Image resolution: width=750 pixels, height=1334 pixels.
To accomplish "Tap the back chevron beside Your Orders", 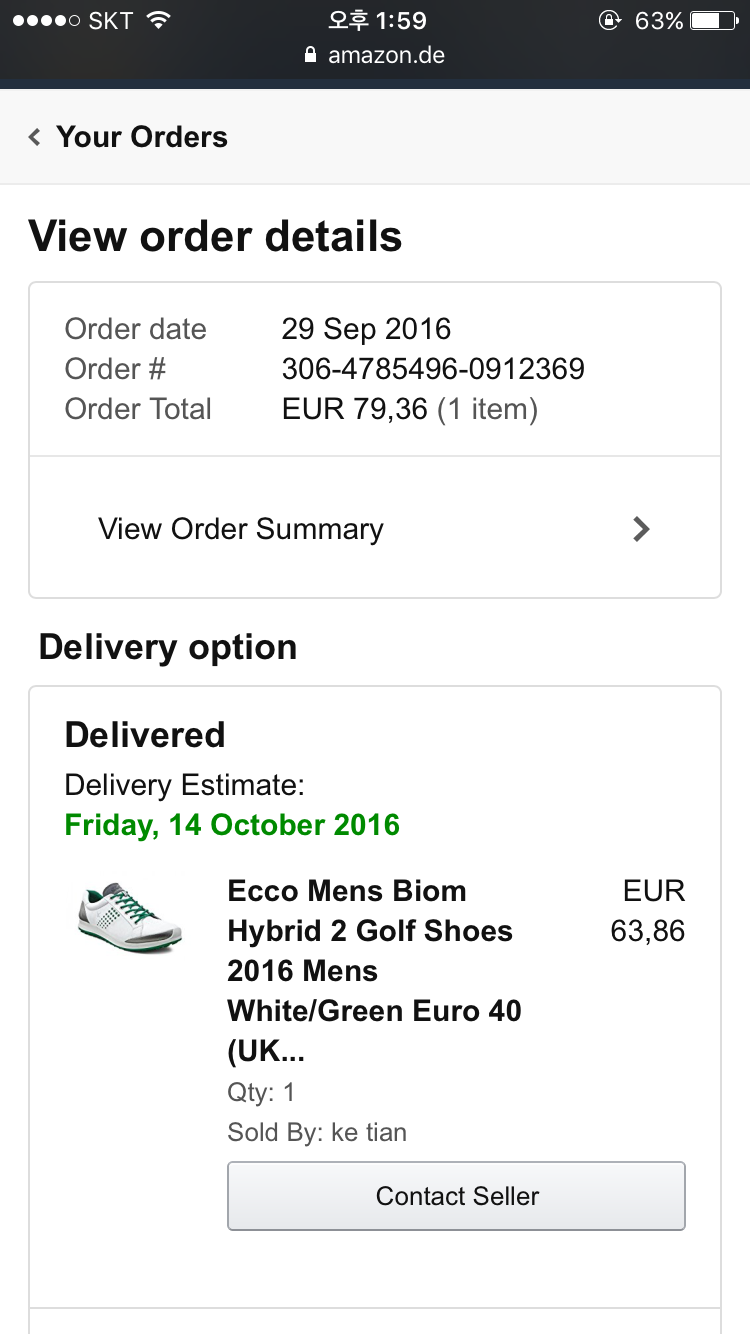I will tap(35, 138).
